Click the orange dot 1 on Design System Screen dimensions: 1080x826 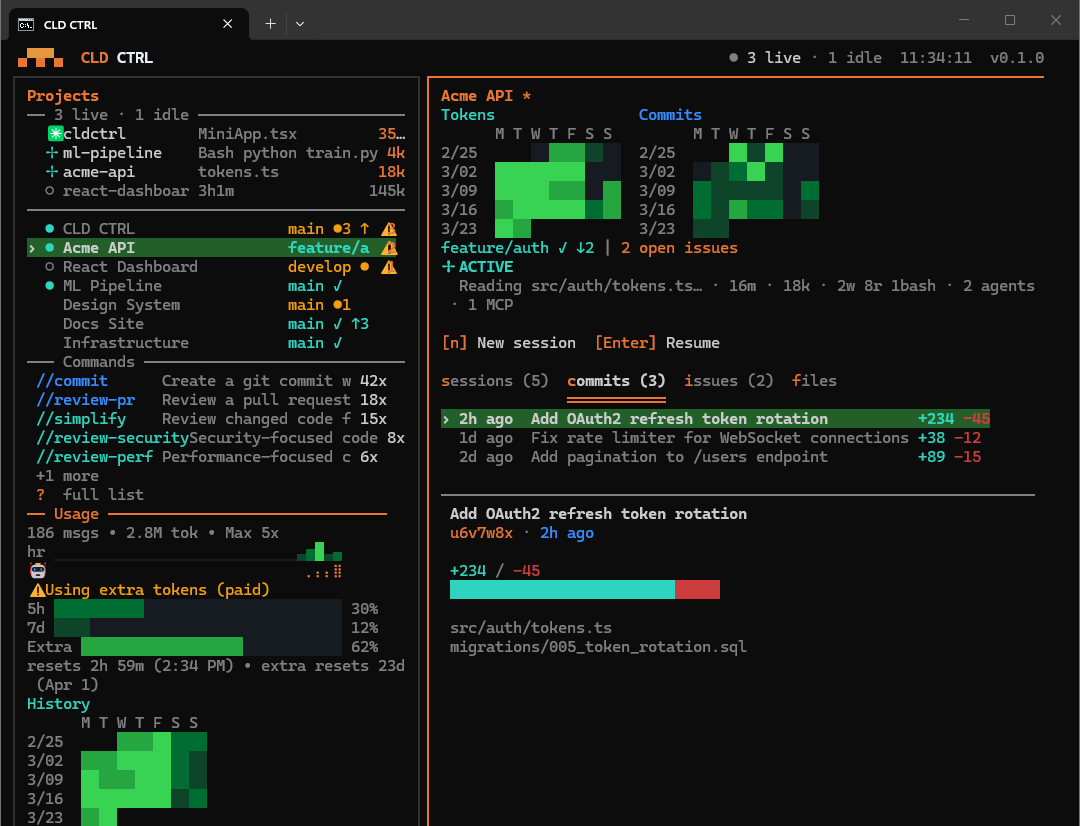tap(342, 304)
